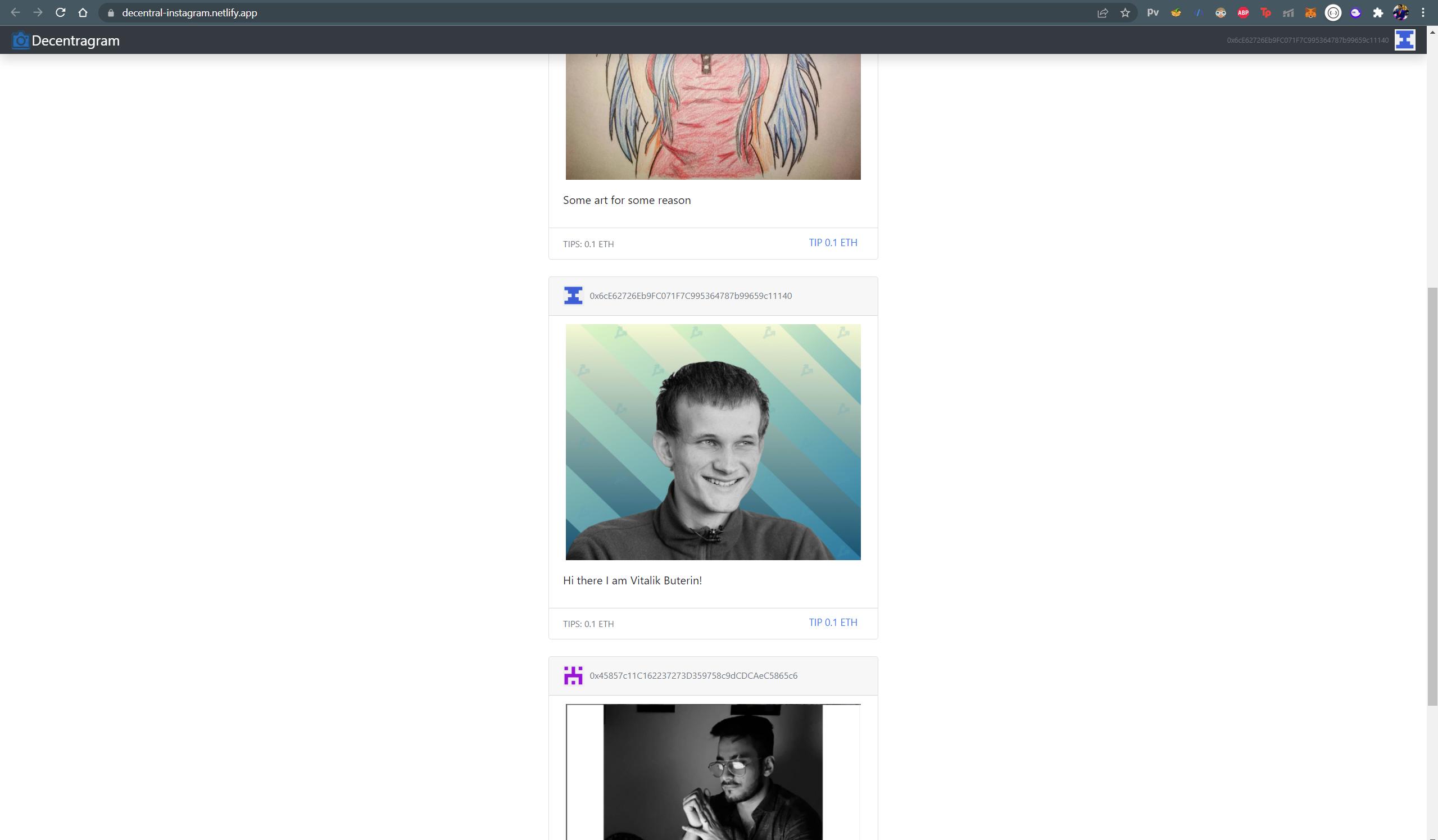This screenshot has width=1438, height=840.
Task: Select the address bar URL
Action: [188, 12]
